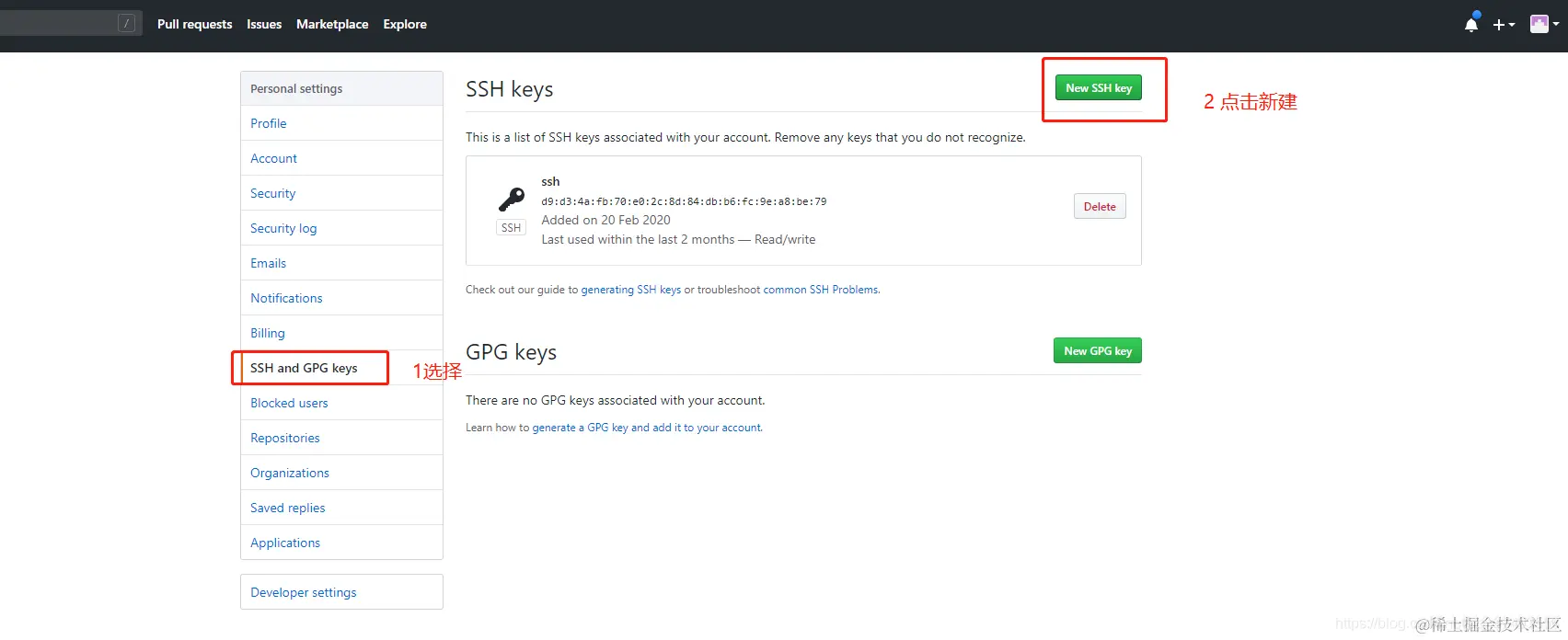Open Organizations settings
This screenshot has width=1568, height=640.
pos(341,473)
